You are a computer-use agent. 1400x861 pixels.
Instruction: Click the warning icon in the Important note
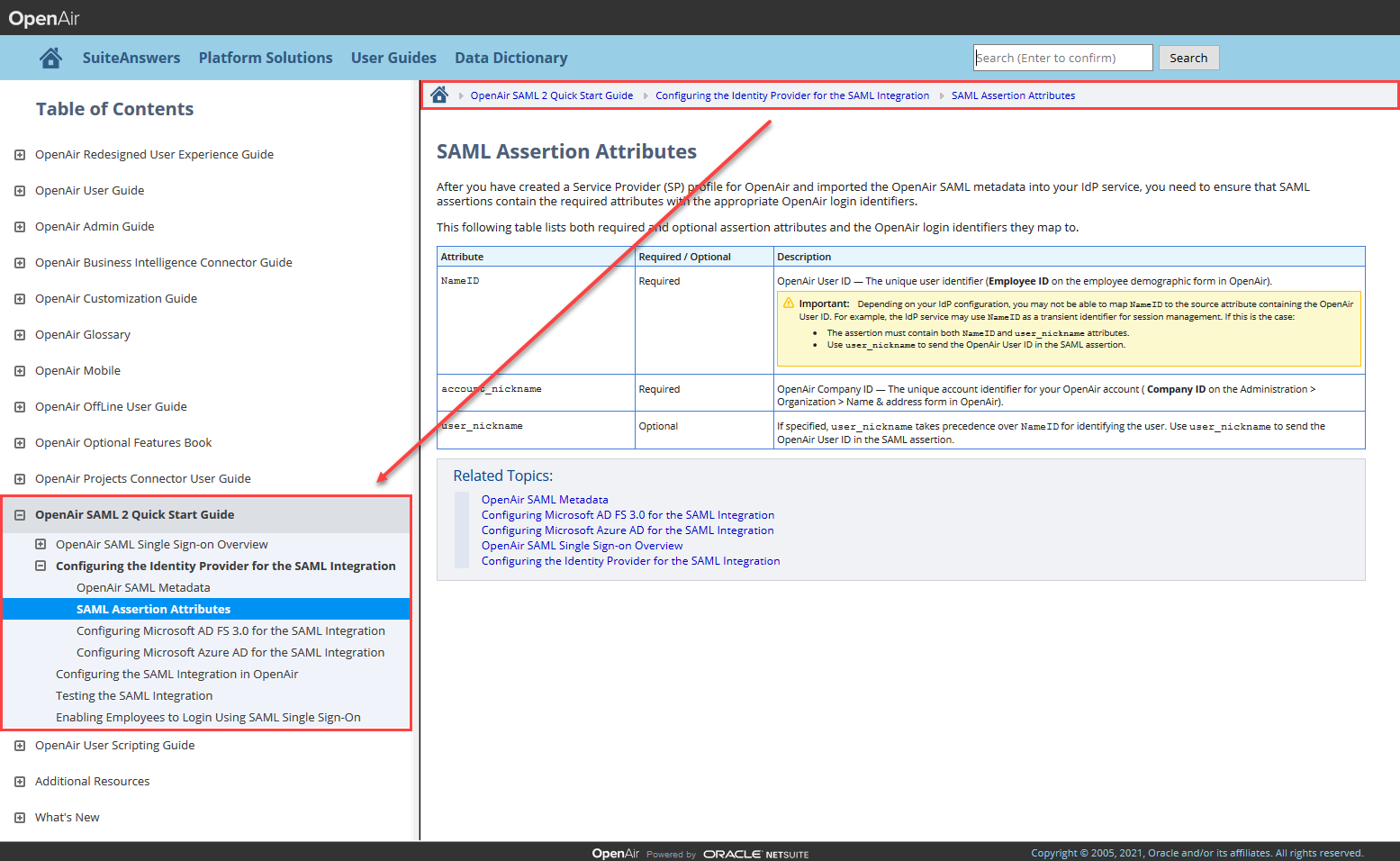789,304
